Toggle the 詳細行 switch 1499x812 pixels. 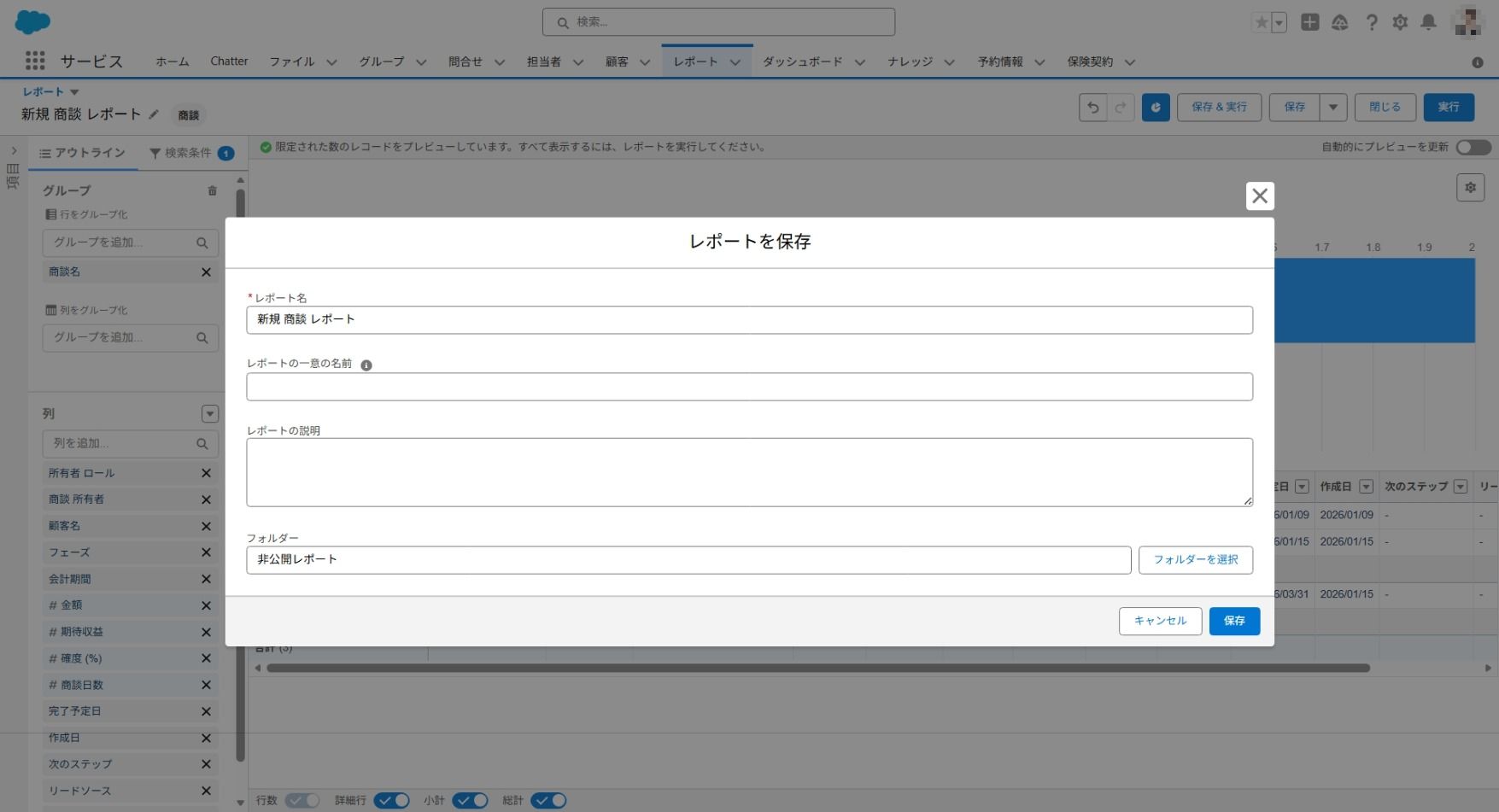pos(392,801)
